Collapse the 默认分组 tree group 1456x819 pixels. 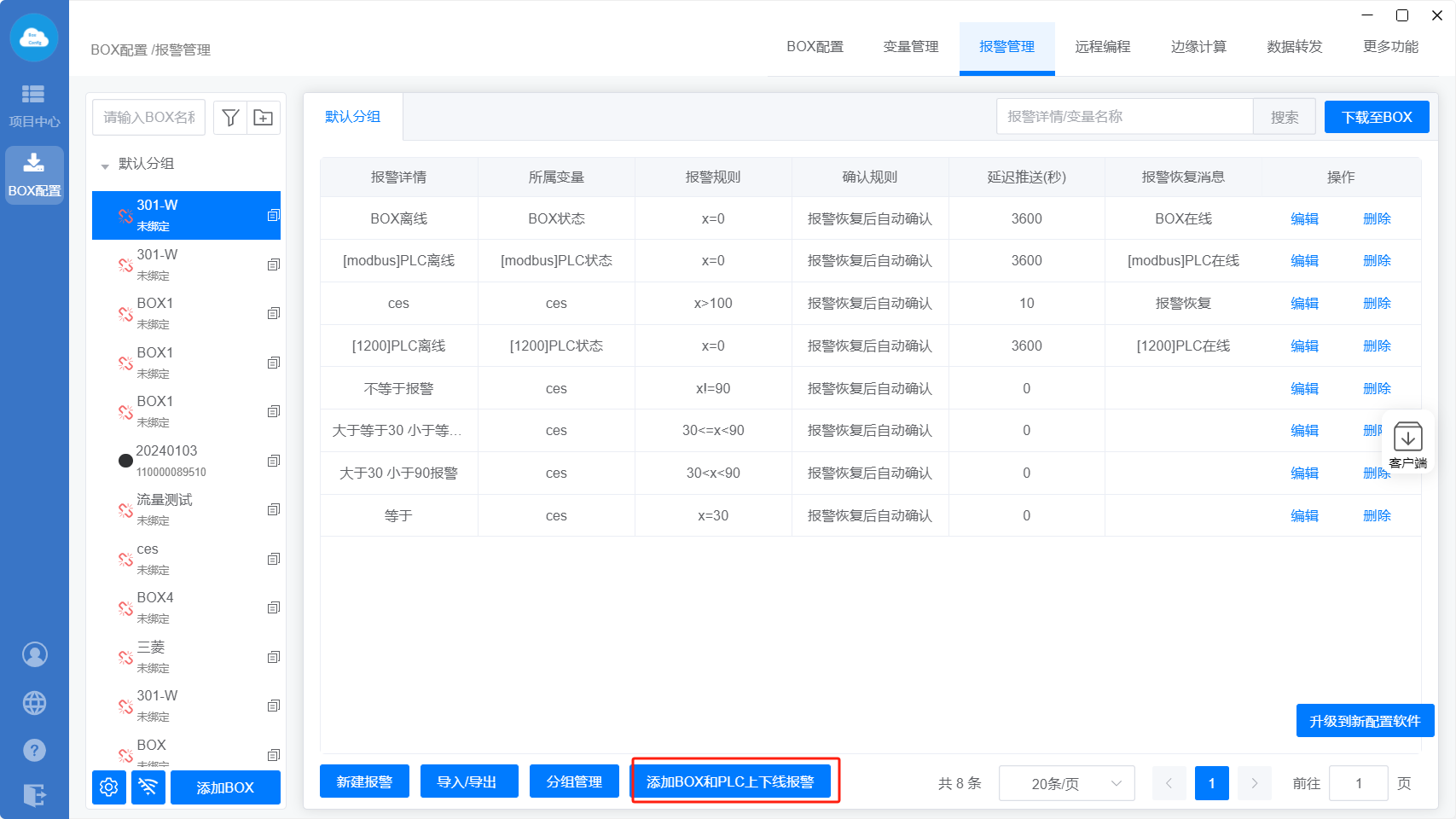click(x=105, y=166)
